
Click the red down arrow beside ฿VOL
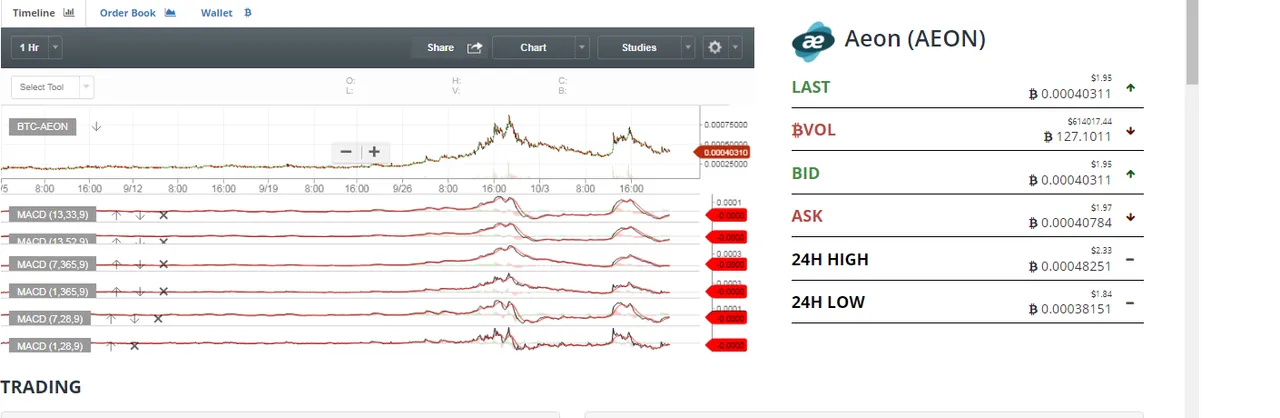1130,131
